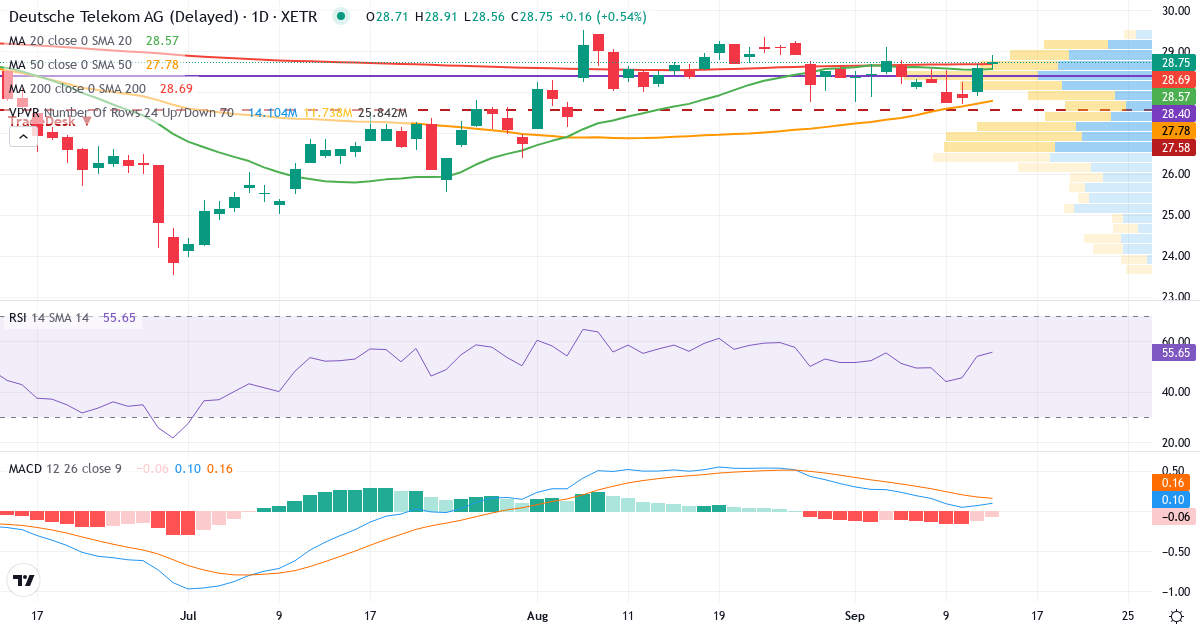Click the 30.00 price scale label
Image resolution: width=1200 pixels, height=630 pixels.
click(1175, 10)
